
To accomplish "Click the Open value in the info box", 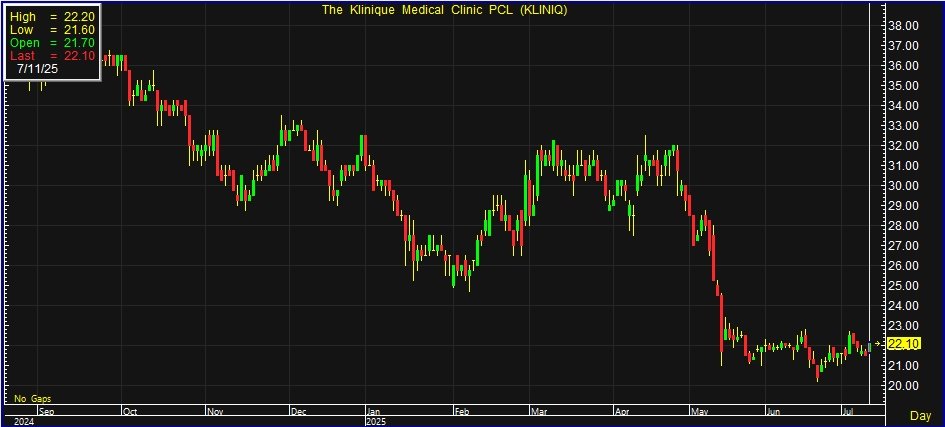I will (78, 44).
